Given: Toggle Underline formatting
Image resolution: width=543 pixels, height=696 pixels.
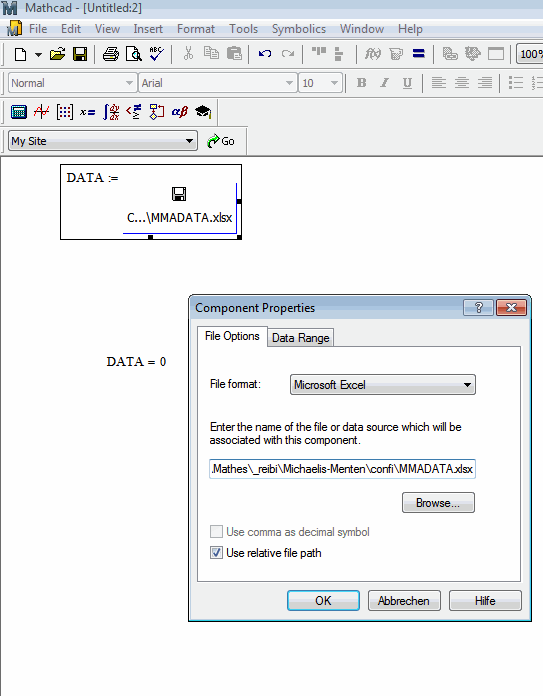Looking at the screenshot, I should 407,83.
